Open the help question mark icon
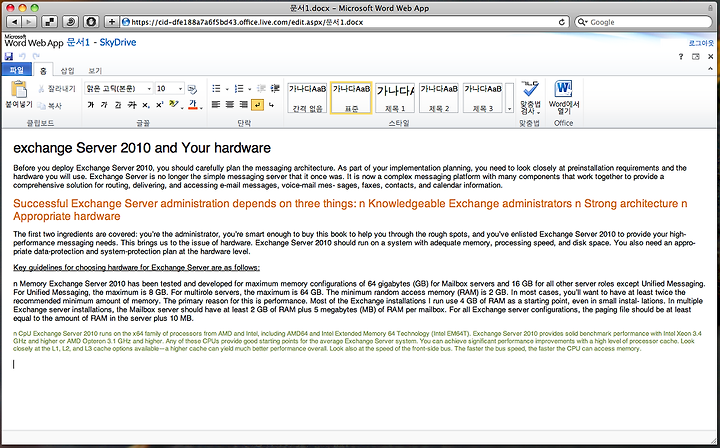This screenshot has height=448, width=720. (x=681, y=56)
